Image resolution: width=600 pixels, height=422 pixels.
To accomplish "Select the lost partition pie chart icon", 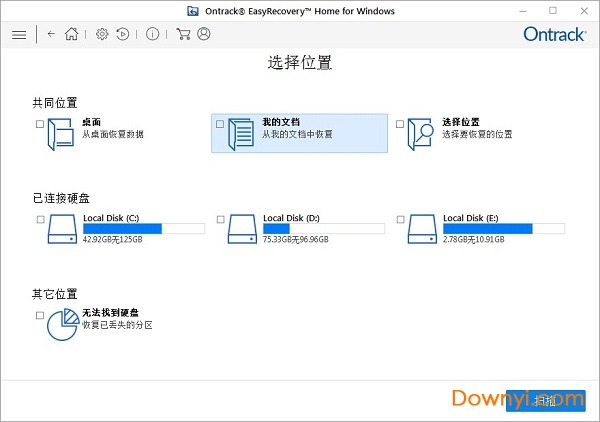I will coord(63,324).
